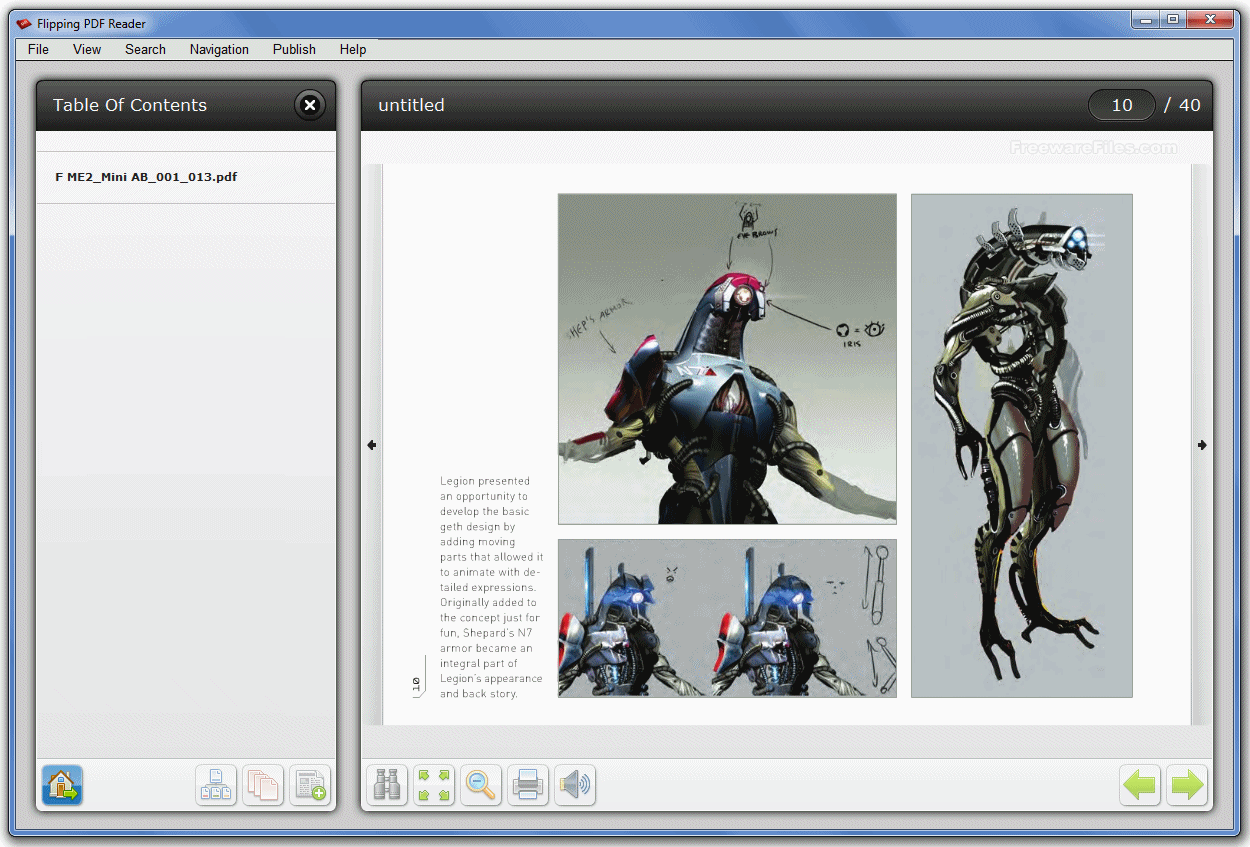Flip forward using right page-edge arrow

(1202, 445)
